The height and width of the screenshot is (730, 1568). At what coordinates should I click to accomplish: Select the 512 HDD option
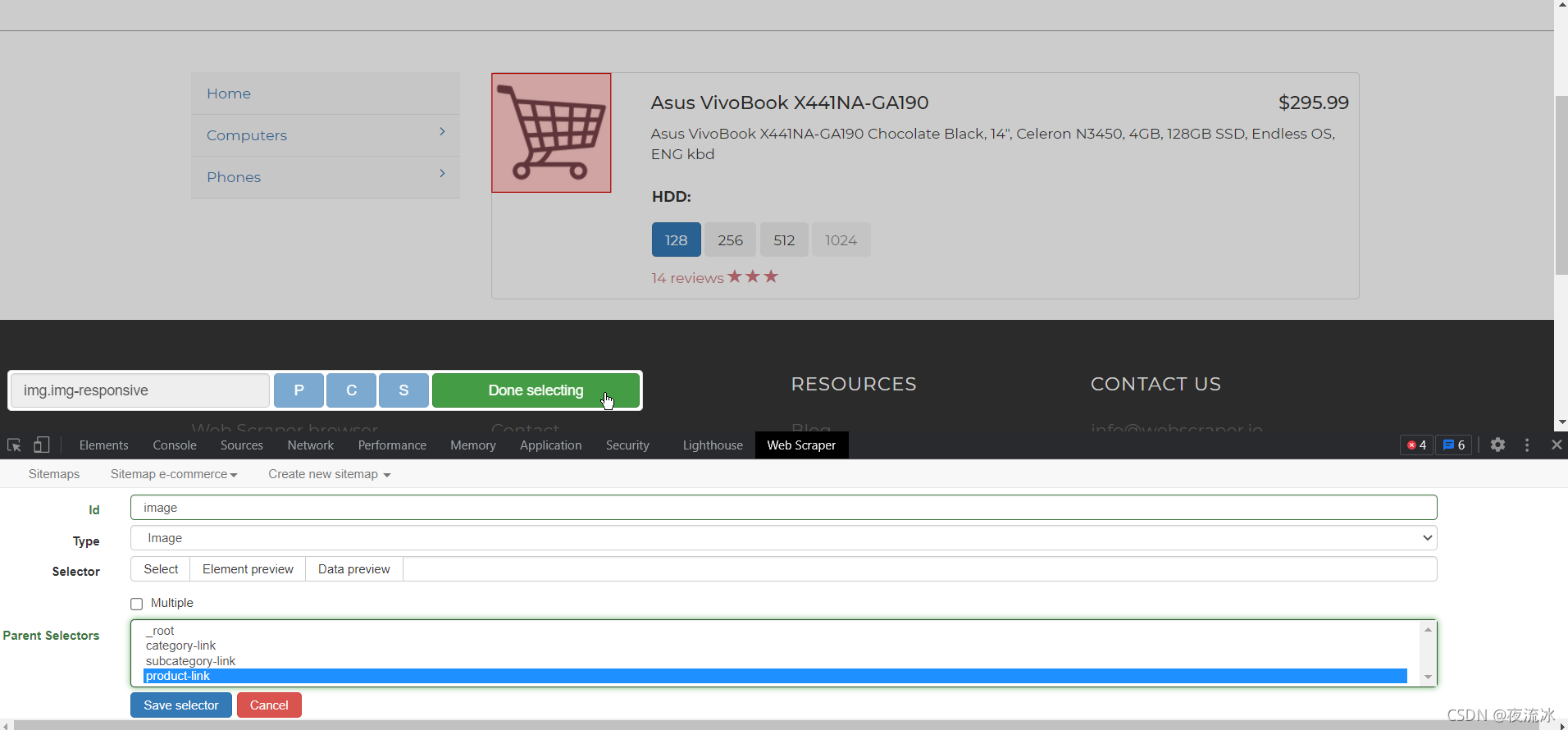coord(784,240)
